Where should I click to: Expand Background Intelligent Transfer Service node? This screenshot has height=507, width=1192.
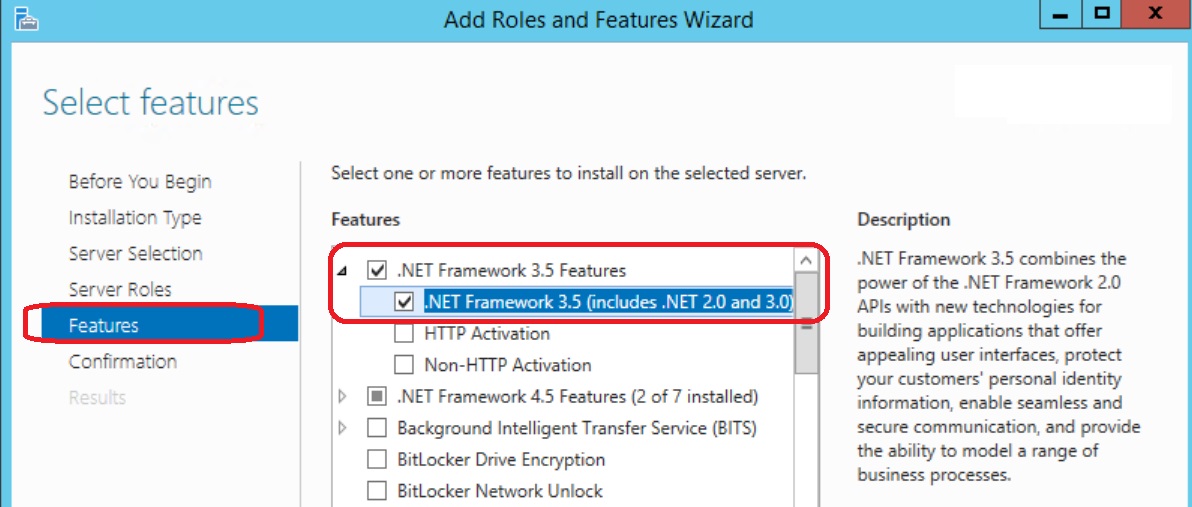[342, 428]
